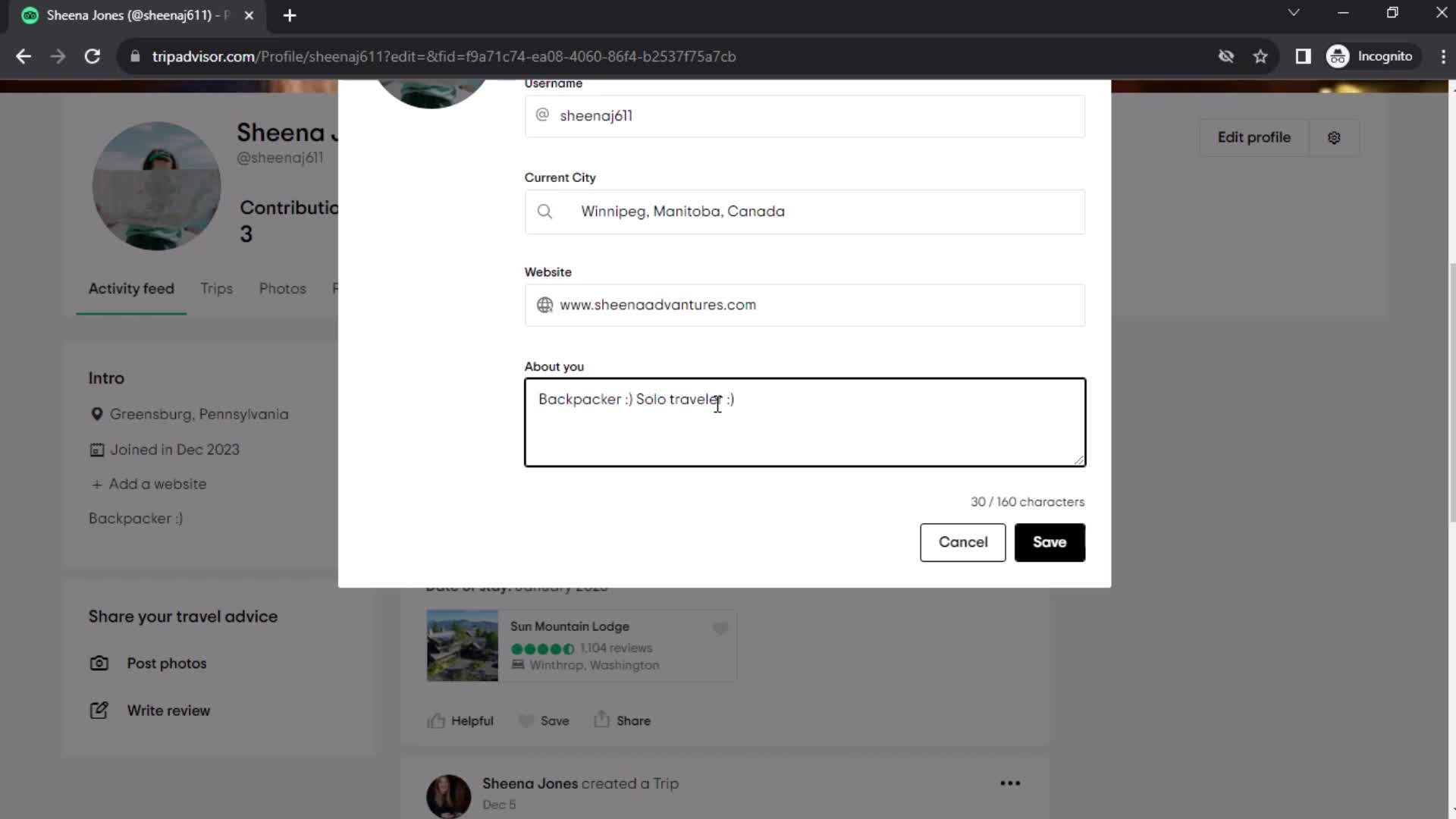This screenshot has width=1456, height=819.
Task: Click the pencil icon for Write review
Action: click(x=99, y=710)
